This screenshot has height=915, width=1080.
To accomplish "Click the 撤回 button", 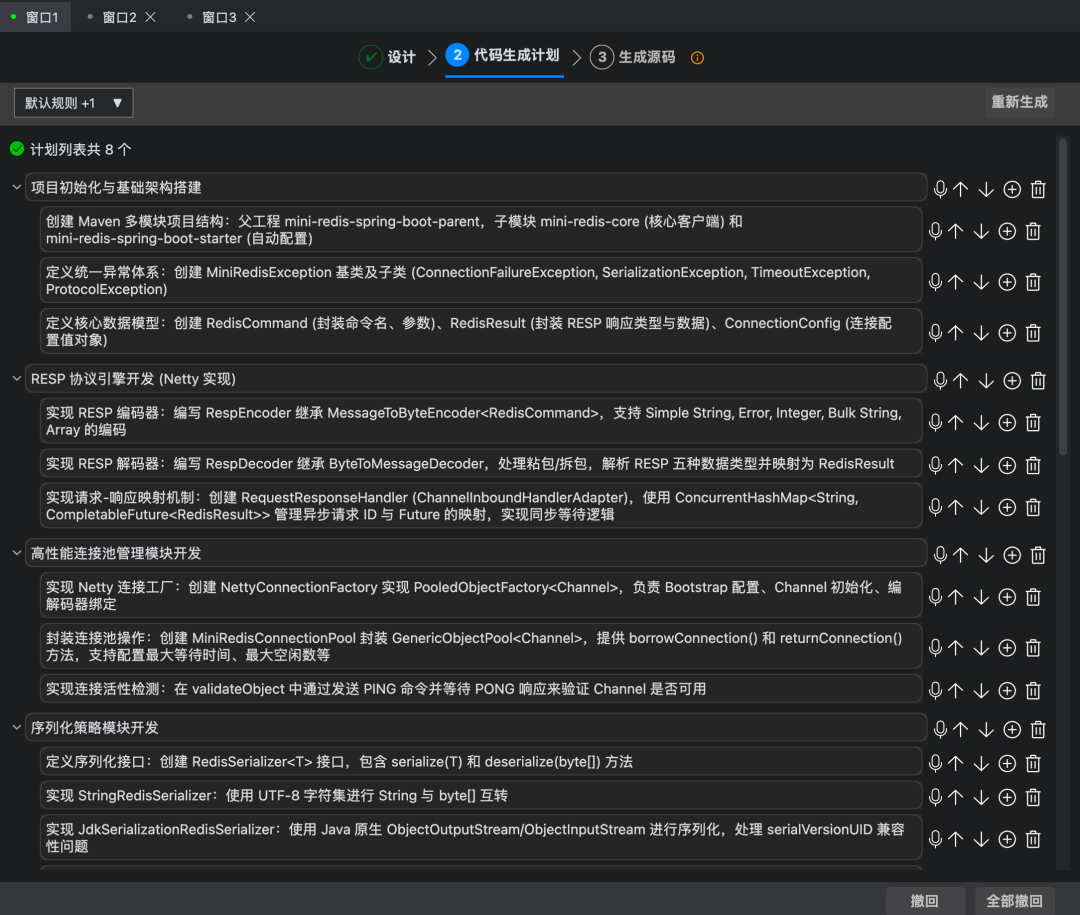I will click(924, 901).
